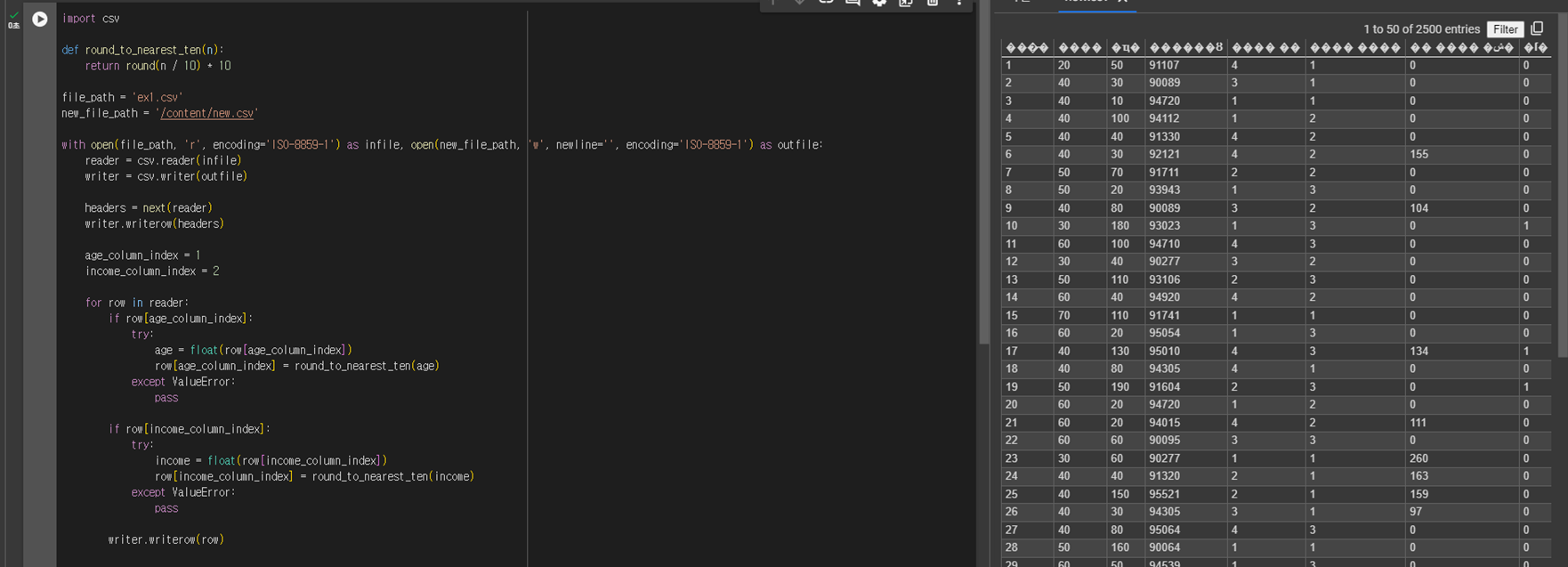
Task: Click 'income = float(row[income_column_index])' line
Action: 271,460
